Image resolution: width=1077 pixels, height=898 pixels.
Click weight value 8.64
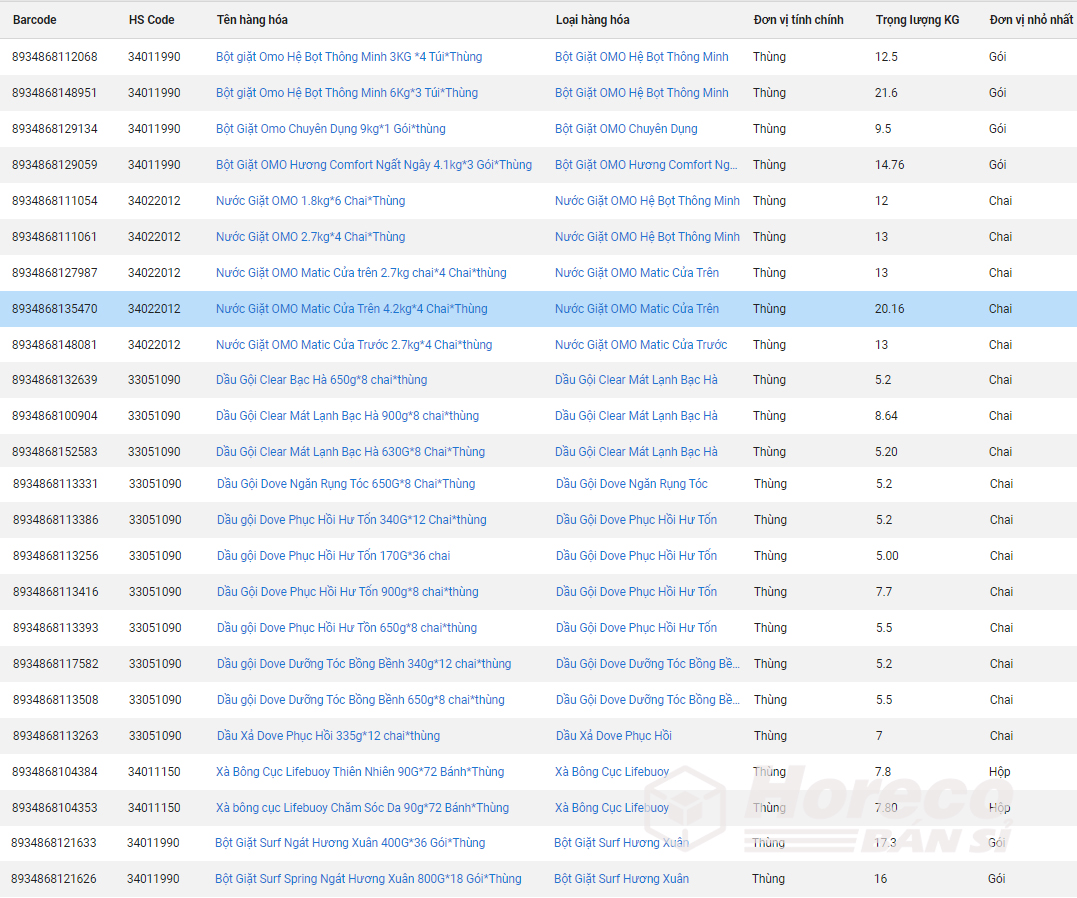tap(886, 416)
